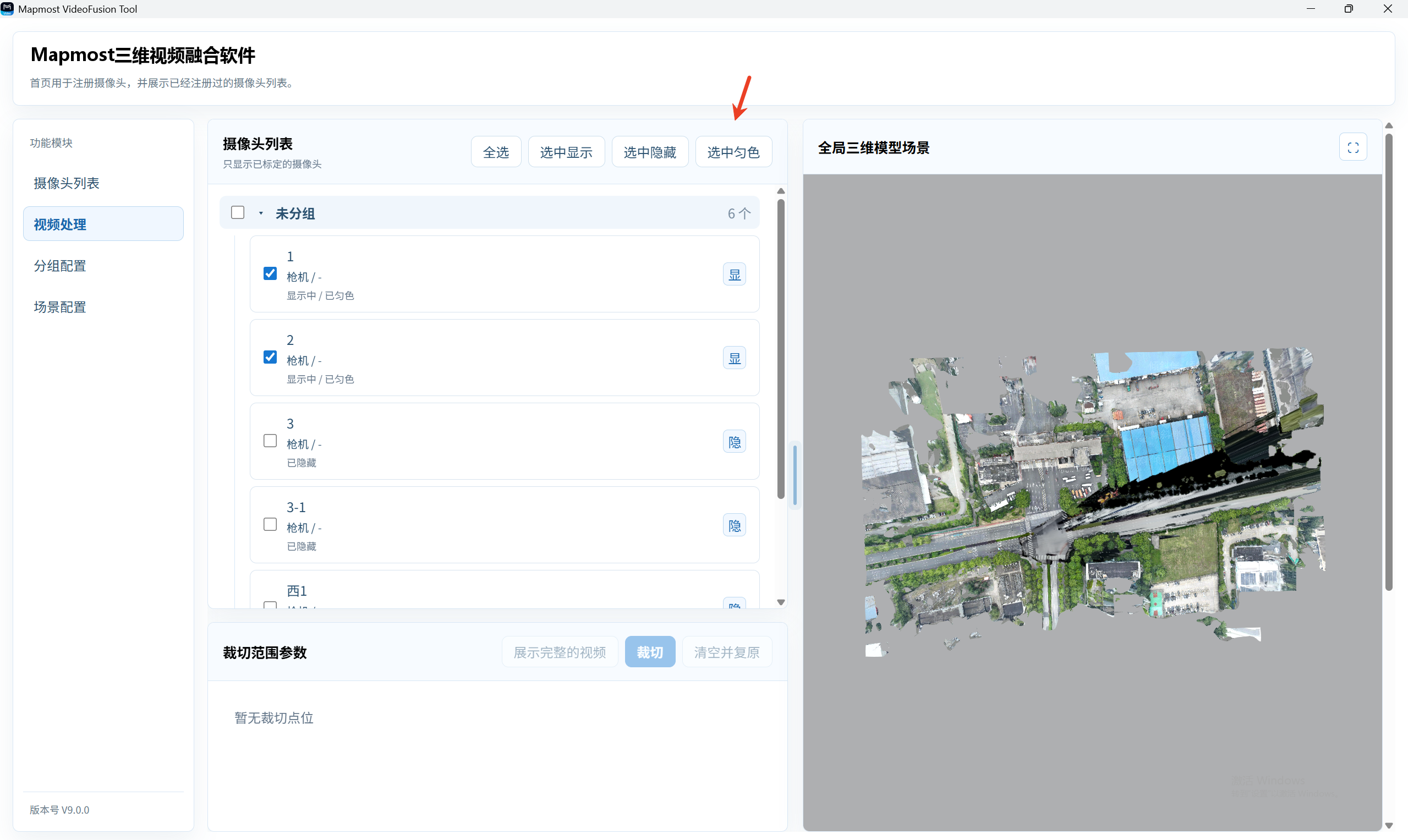Click camera list scrollbar down arrow

point(781,602)
